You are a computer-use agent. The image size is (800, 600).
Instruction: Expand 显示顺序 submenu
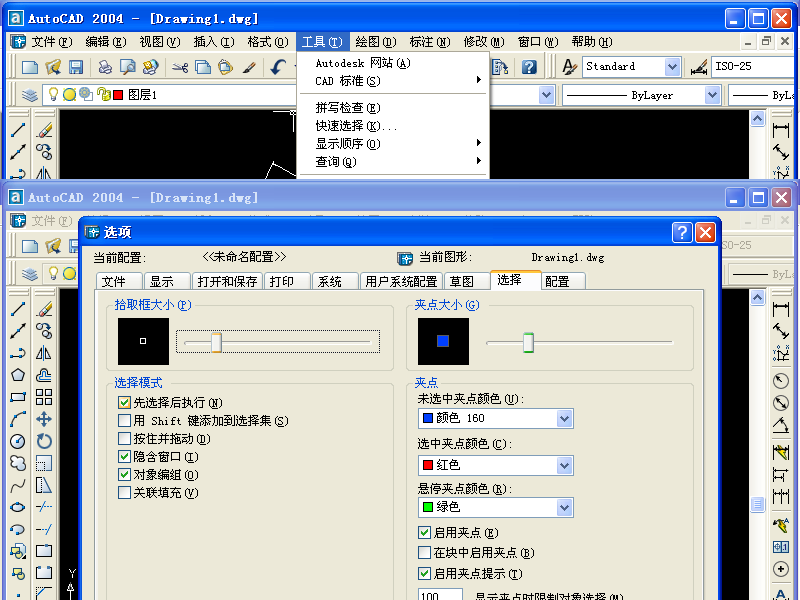pos(393,143)
